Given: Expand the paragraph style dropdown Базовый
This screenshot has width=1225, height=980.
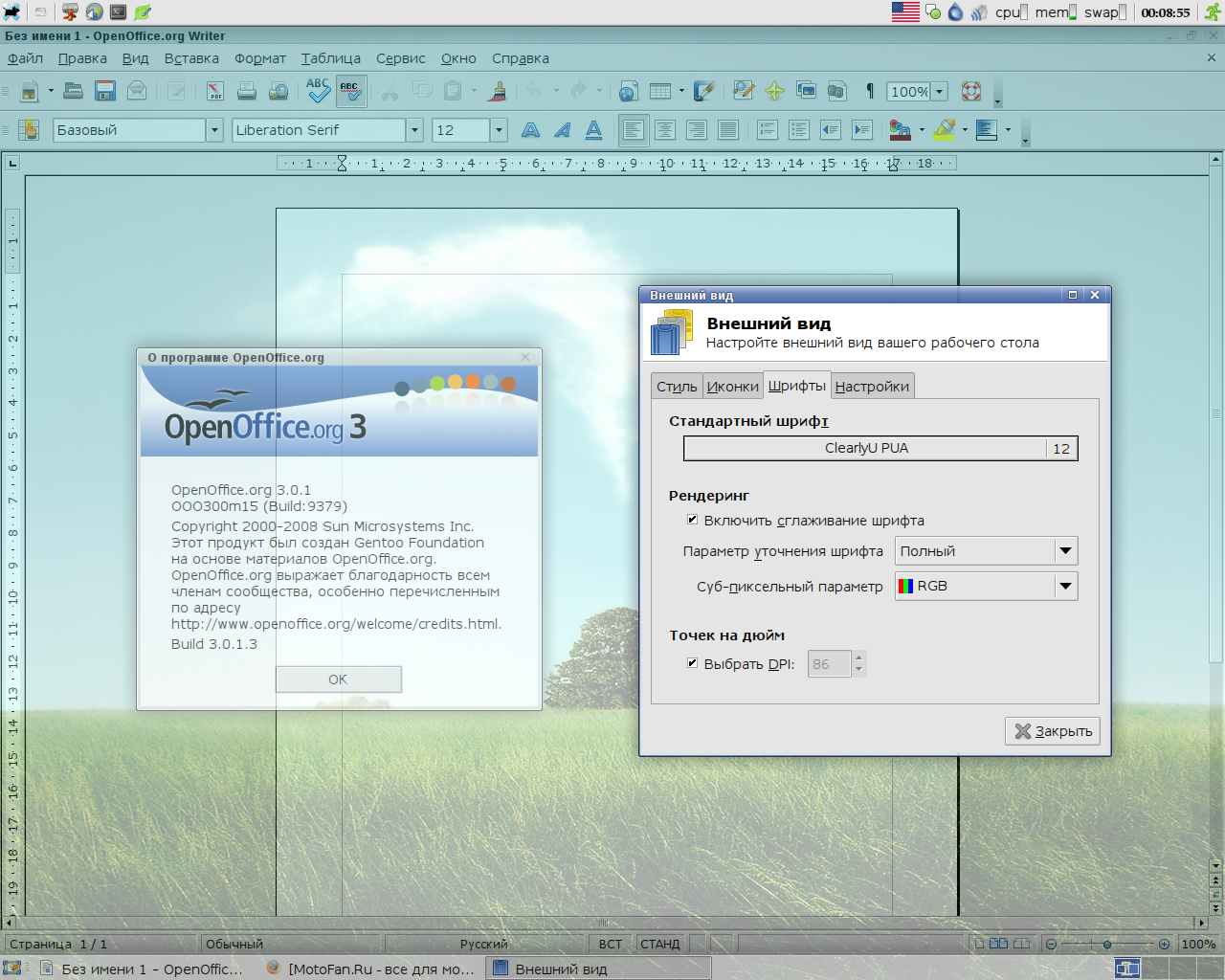Looking at the screenshot, I should (x=214, y=130).
